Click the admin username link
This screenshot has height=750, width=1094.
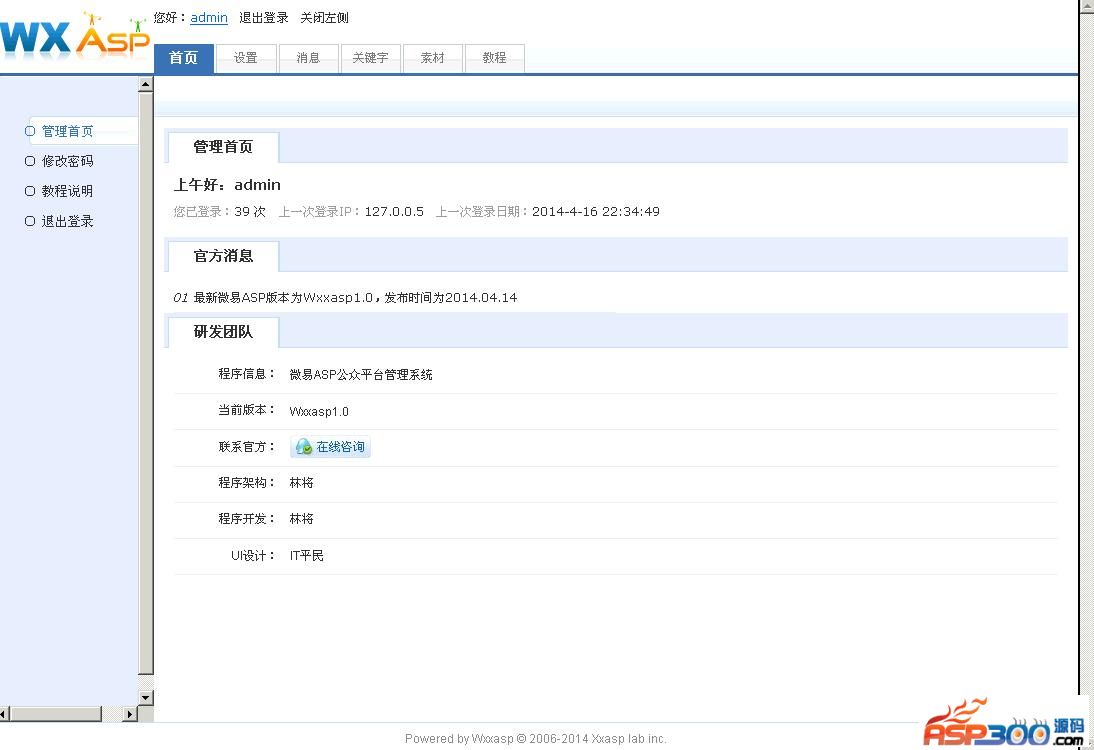coord(209,18)
